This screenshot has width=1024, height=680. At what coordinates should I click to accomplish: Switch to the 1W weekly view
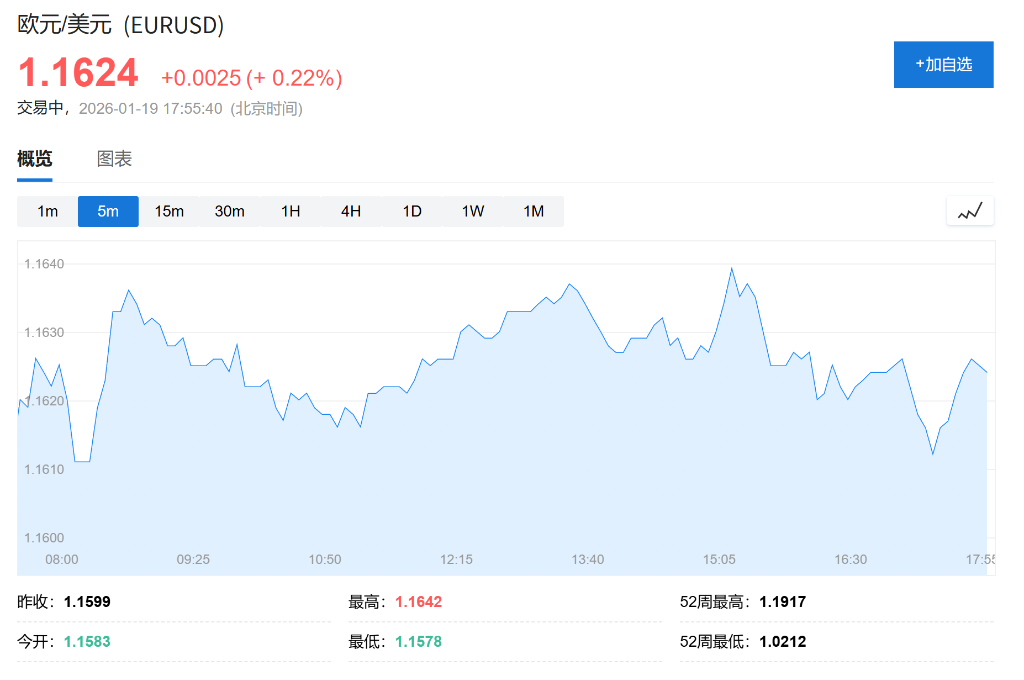pyautogui.click(x=472, y=211)
